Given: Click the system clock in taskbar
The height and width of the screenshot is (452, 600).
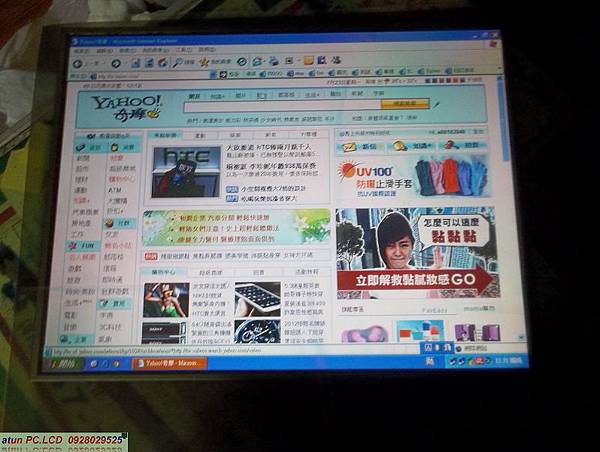Looking at the screenshot, I should (508, 361).
